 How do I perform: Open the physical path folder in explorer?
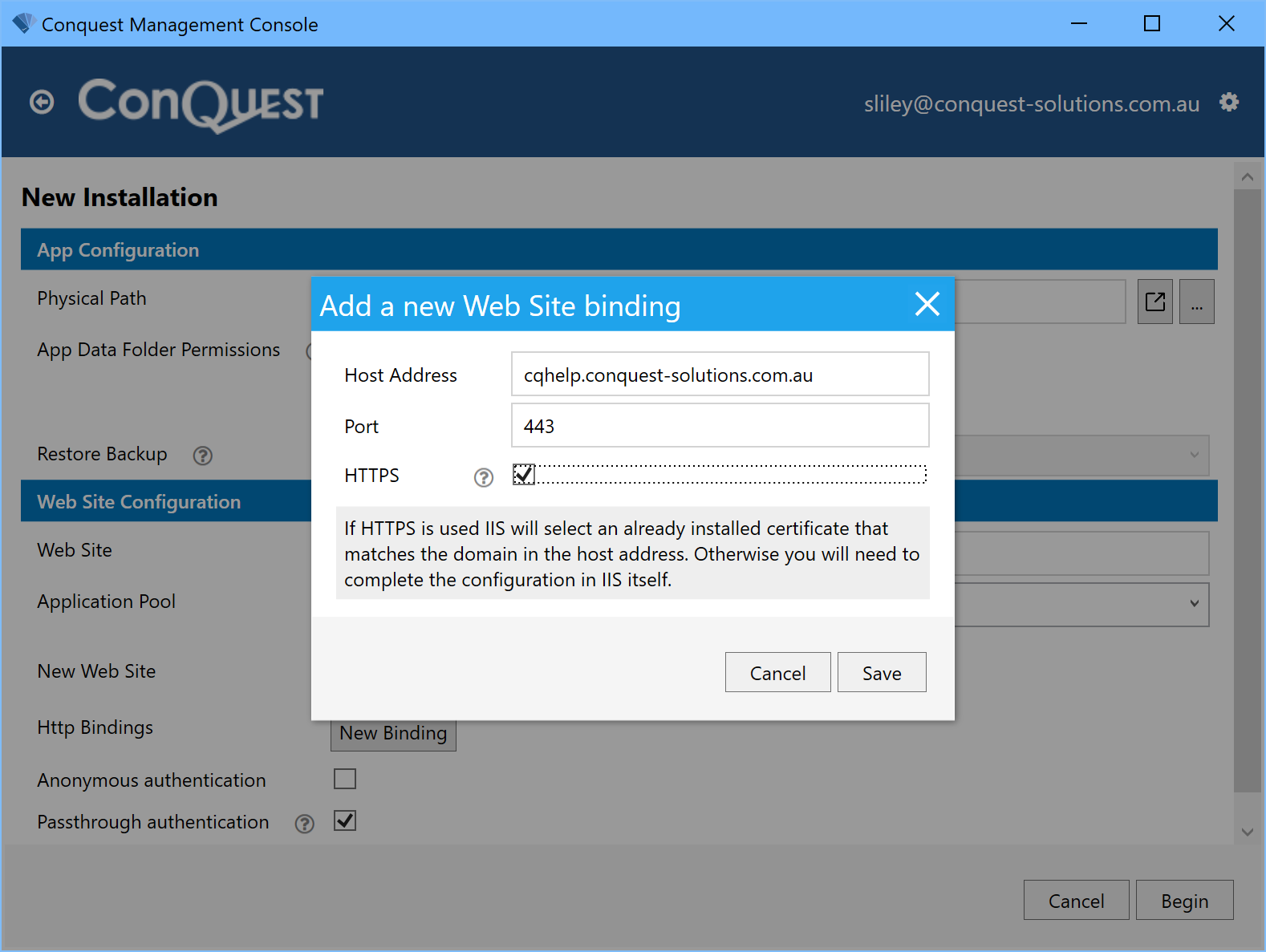pos(1155,302)
